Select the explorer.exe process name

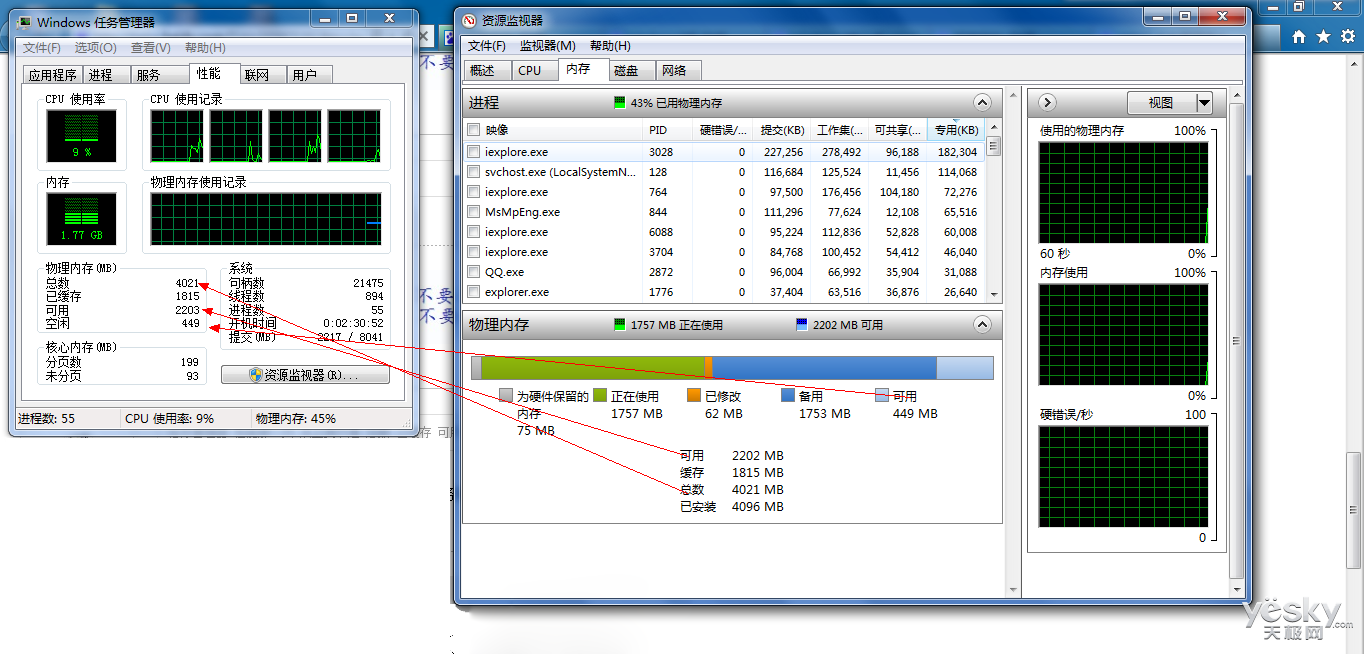pyautogui.click(x=517, y=292)
